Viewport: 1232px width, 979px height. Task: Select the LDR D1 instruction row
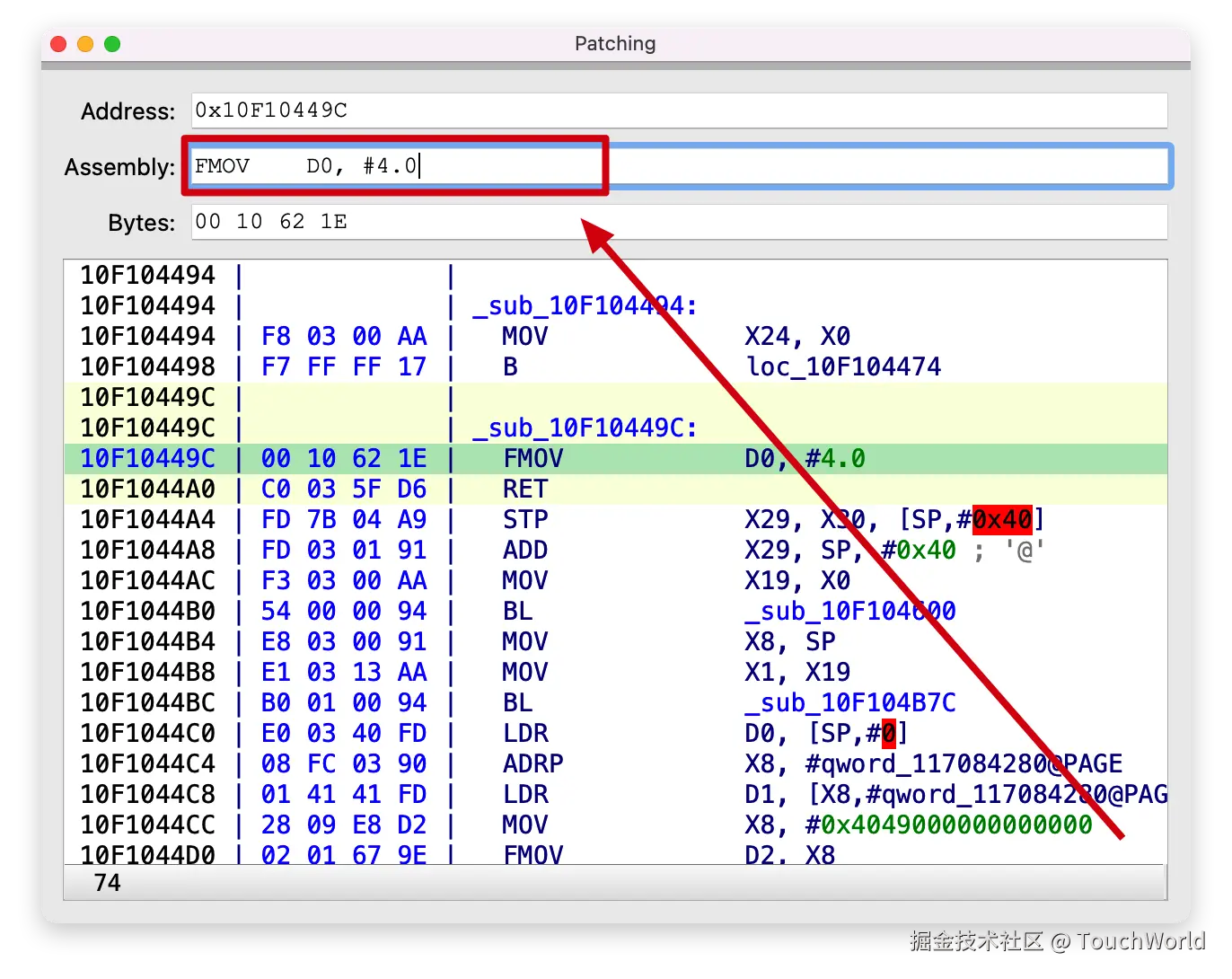click(615, 794)
